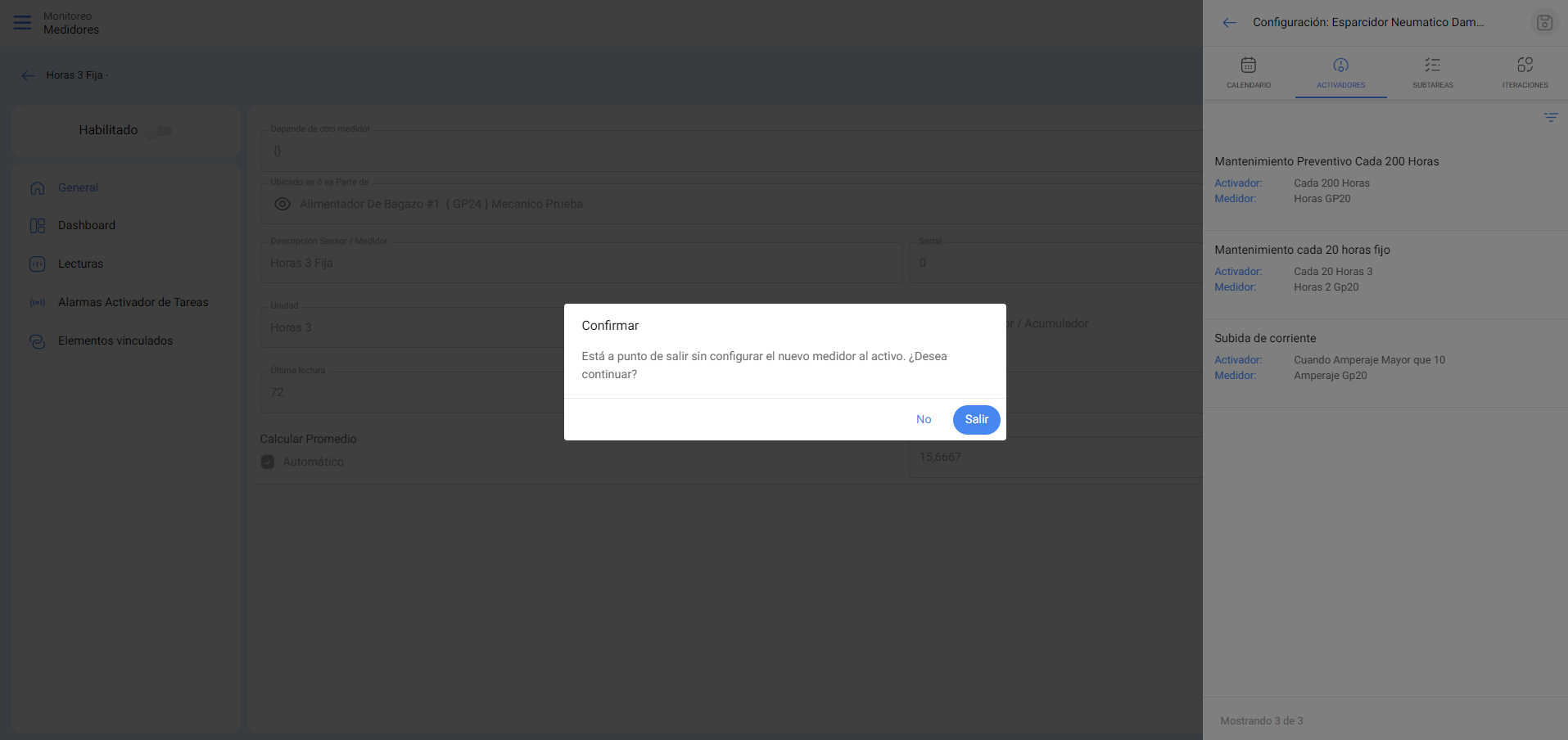The height and width of the screenshot is (740, 1568).
Task: Click the Descripción Sensor / Medidor field
Action: [x=581, y=263]
